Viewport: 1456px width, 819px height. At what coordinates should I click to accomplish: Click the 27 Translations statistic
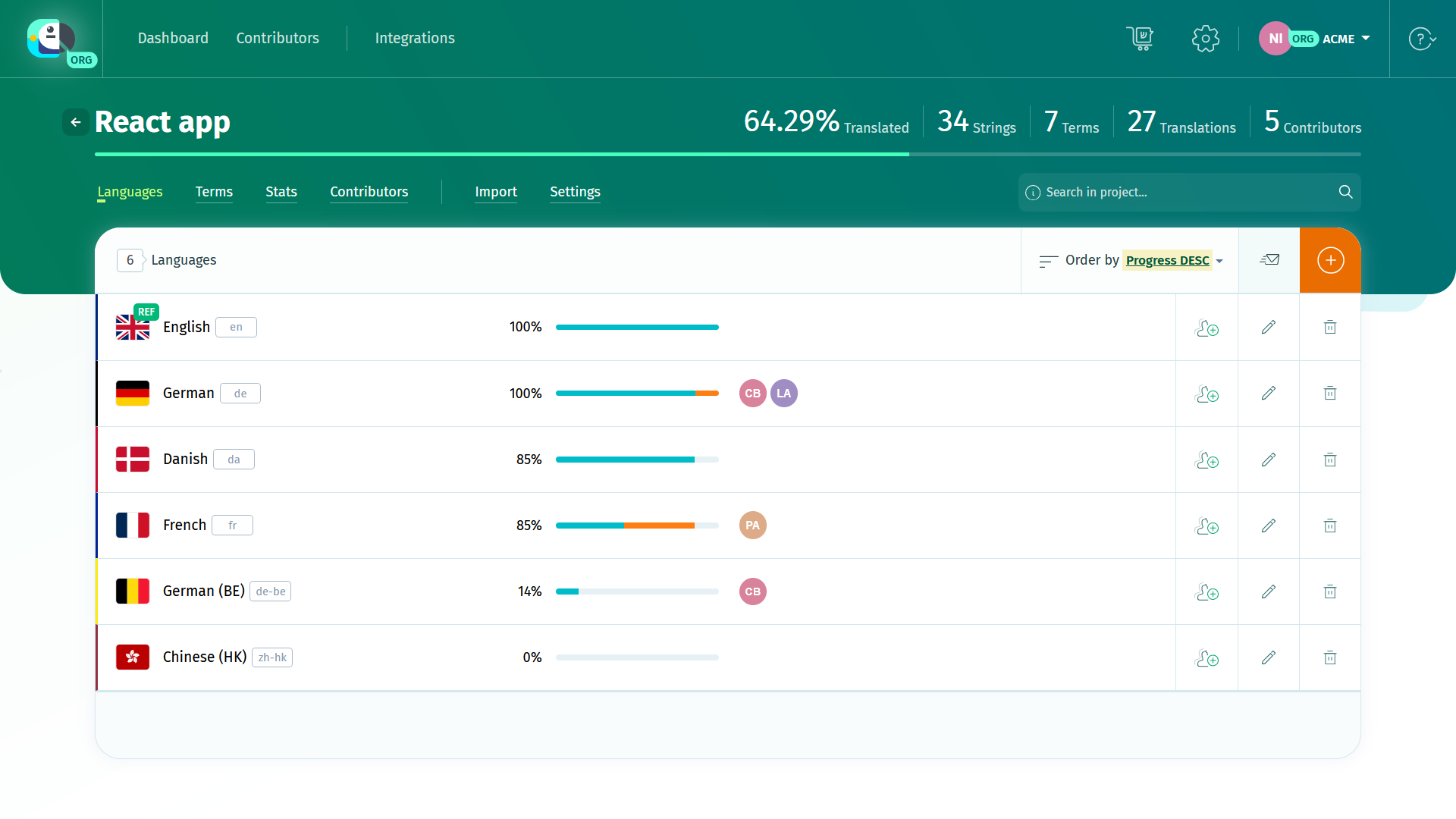pos(1181,121)
